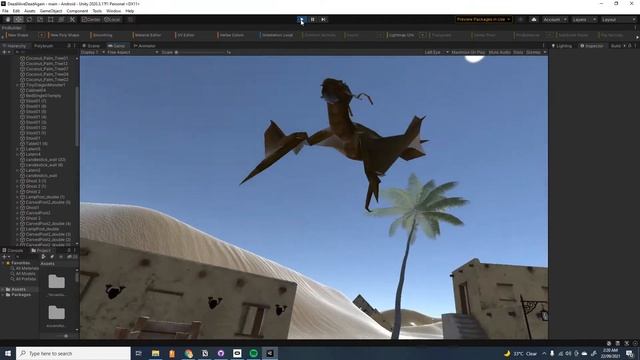Open the Gizmos dropdown arrow
Screen dimensions: 640x360
coord(544,53)
